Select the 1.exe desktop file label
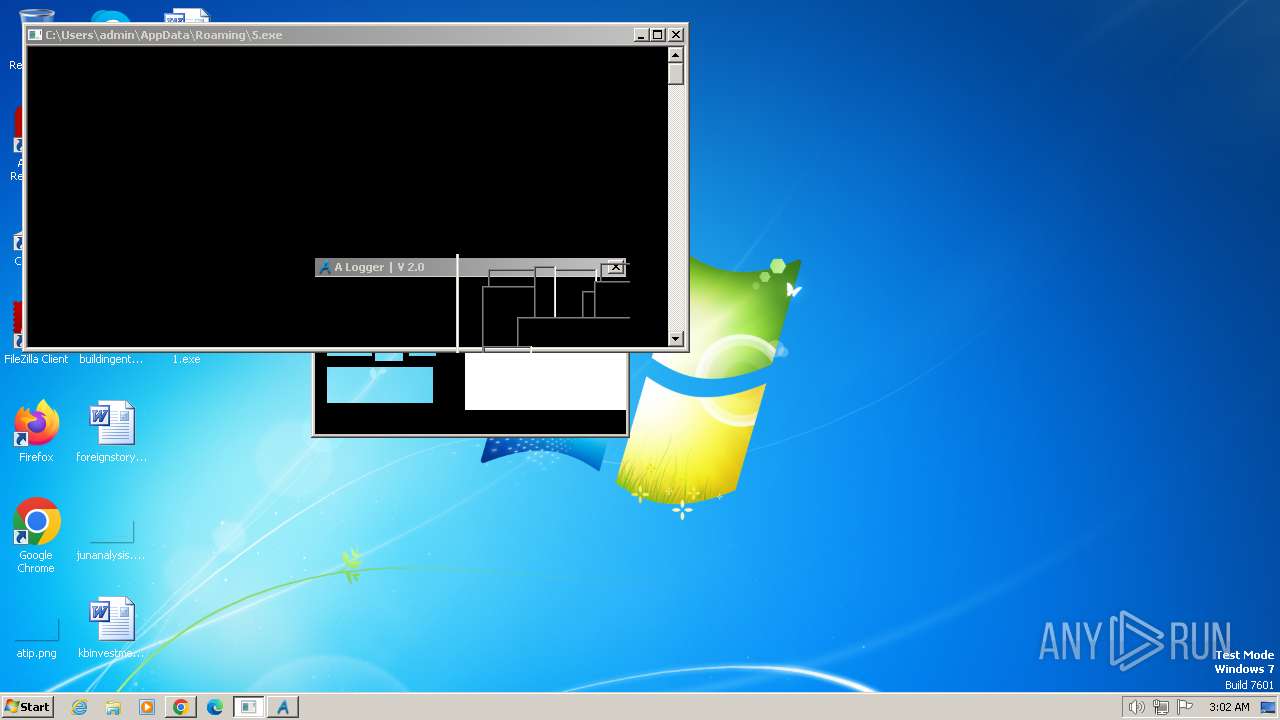The image size is (1280, 720). click(186, 359)
